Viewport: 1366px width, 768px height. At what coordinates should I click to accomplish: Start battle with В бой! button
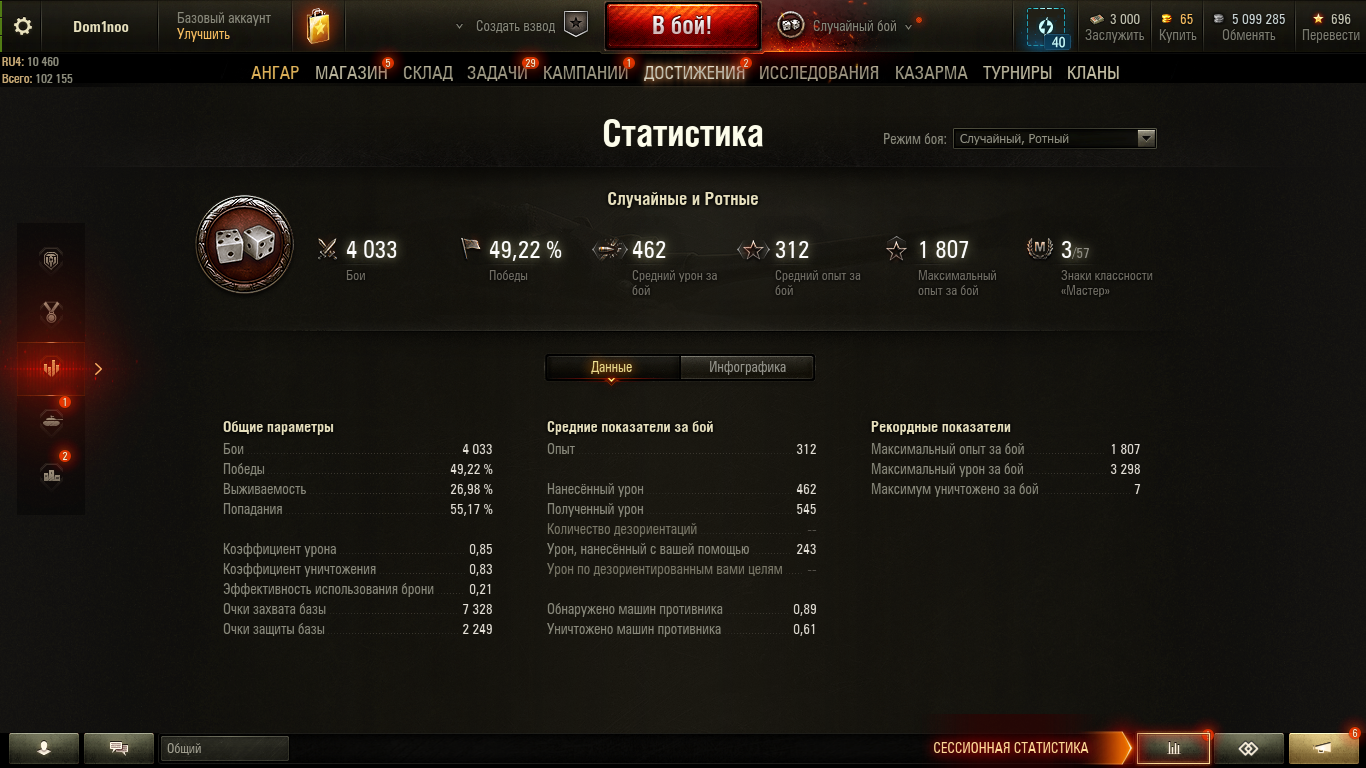pos(682,26)
